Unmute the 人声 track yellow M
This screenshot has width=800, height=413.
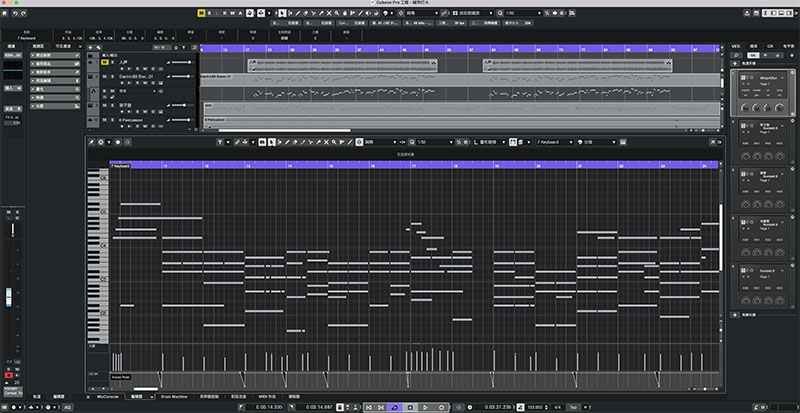pyautogui.click(x=105, y=62)
